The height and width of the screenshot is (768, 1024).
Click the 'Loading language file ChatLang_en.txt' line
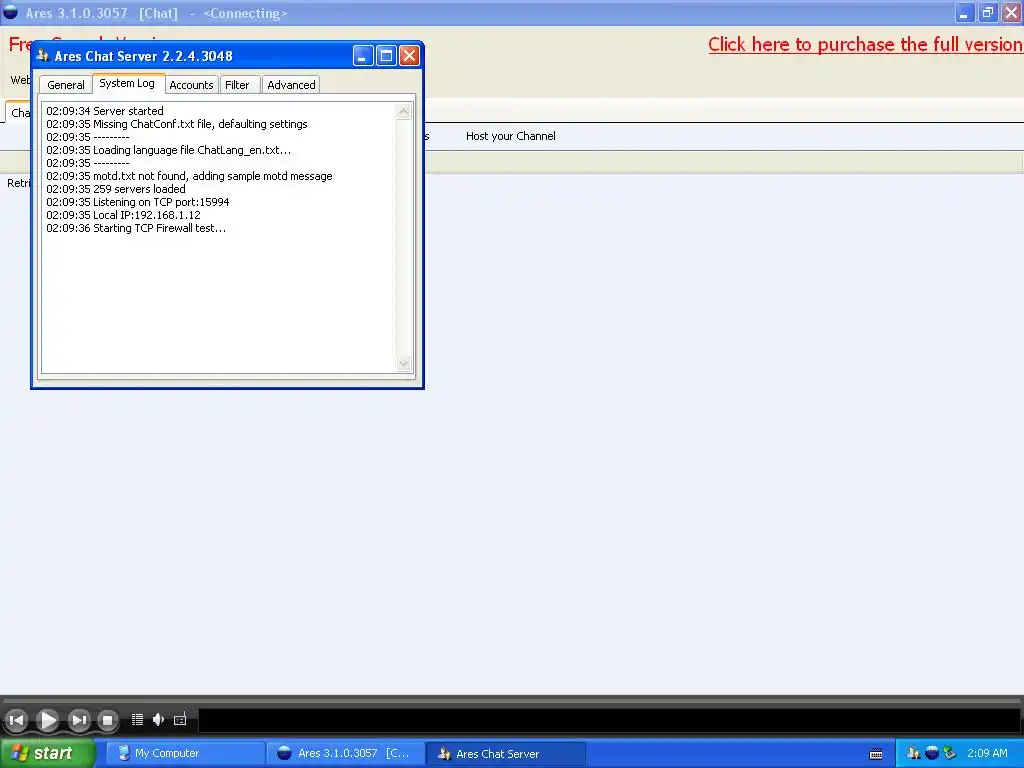click(x=168, y=150)
